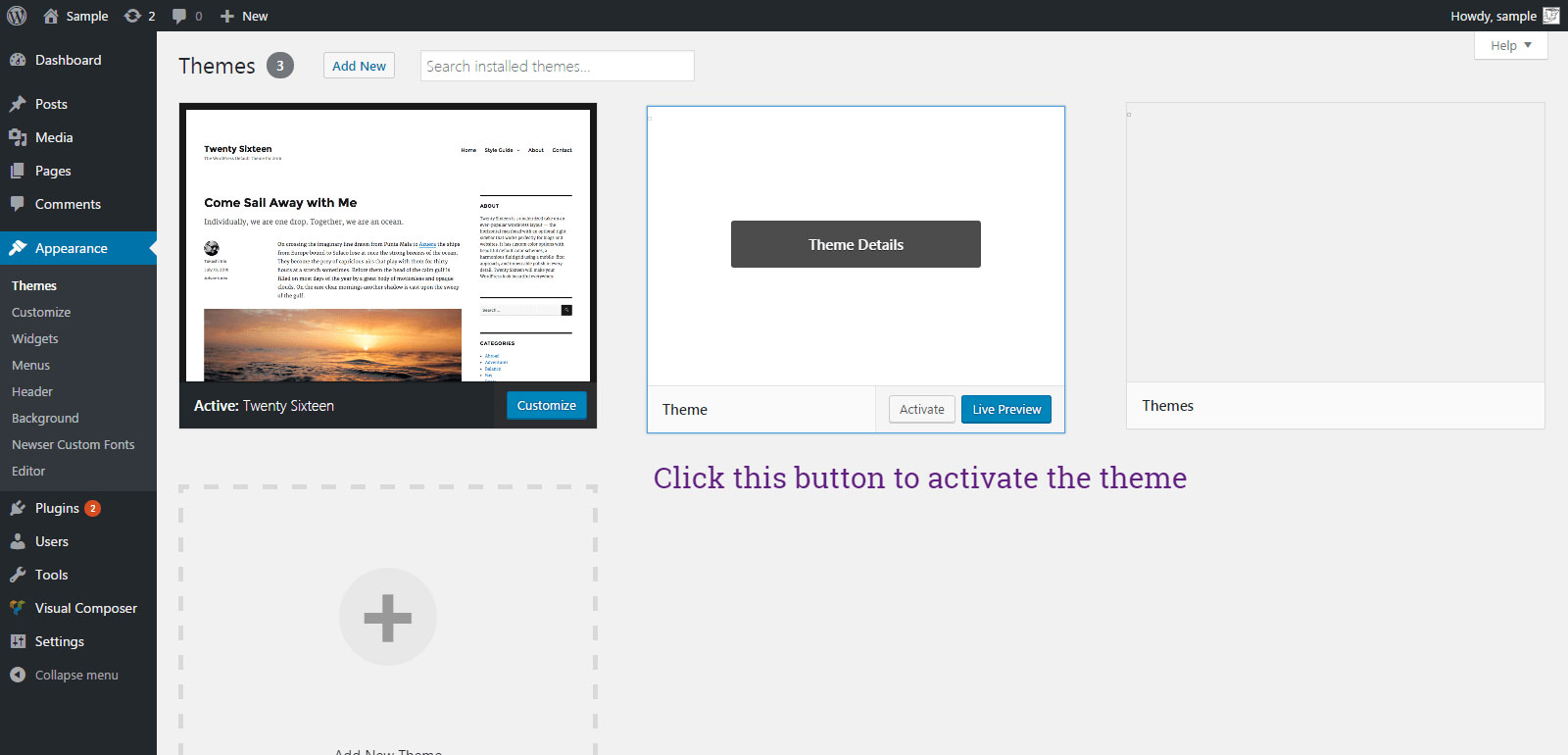The height and width of the screenshot is (755, 1568).
Task: Click the plus icon to add new theme
Action: 388,618
